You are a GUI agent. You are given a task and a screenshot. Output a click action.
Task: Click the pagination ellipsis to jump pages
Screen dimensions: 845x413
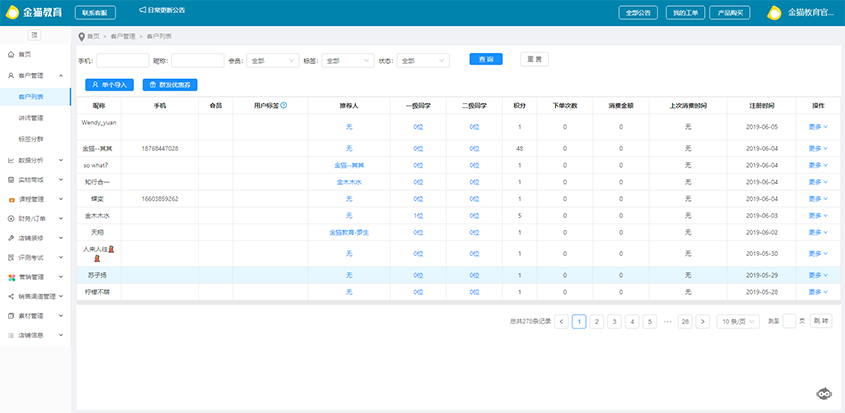(x=668, y=321)
